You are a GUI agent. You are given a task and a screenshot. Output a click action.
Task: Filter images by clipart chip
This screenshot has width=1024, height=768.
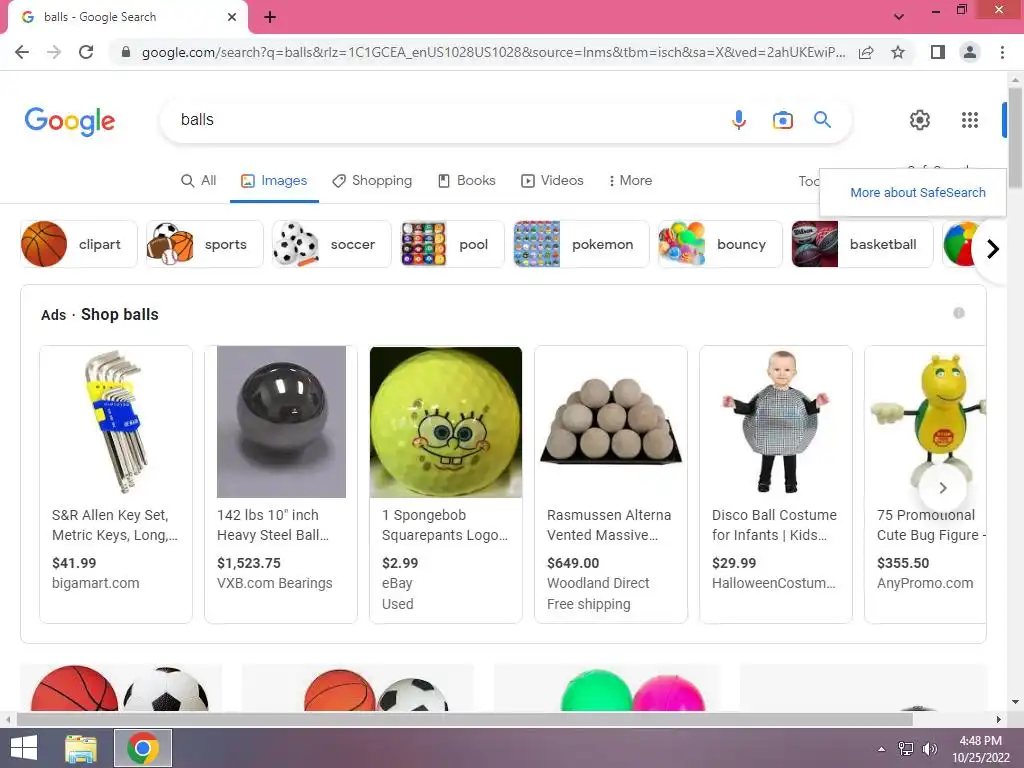click(78, 244)
